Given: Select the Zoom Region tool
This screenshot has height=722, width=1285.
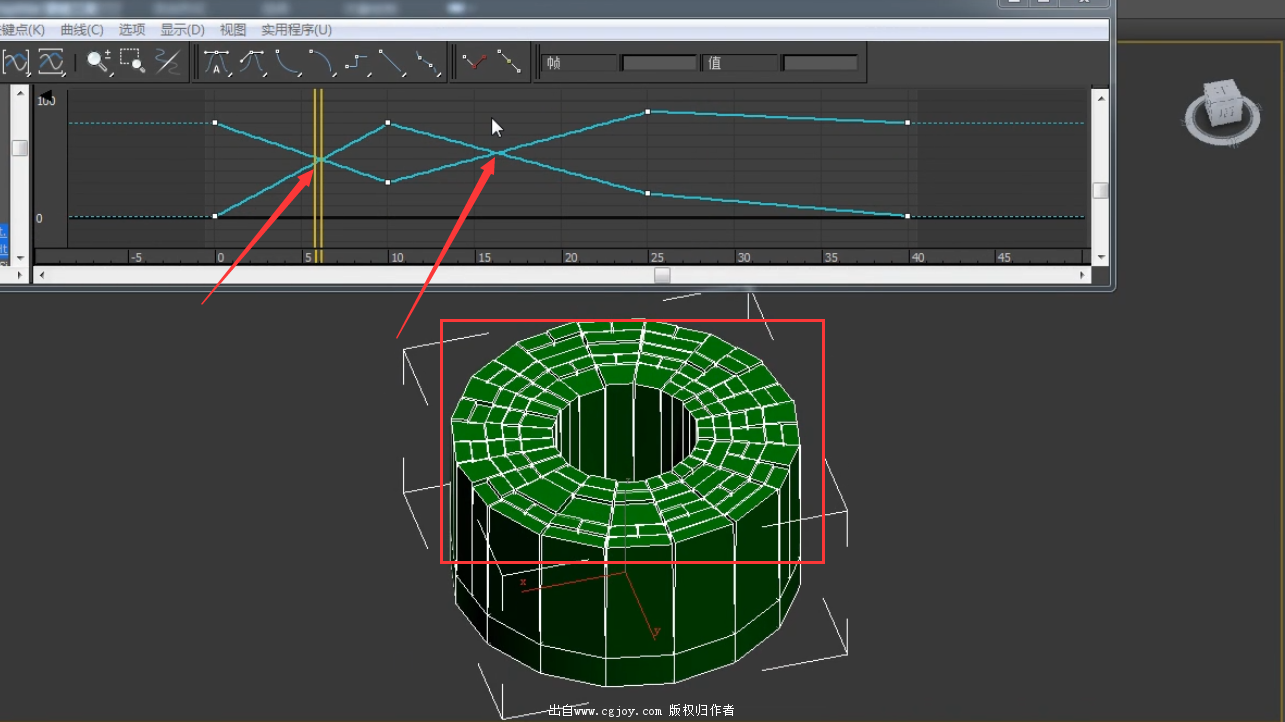Looking at the screenshot, I should tap(132, 62).
